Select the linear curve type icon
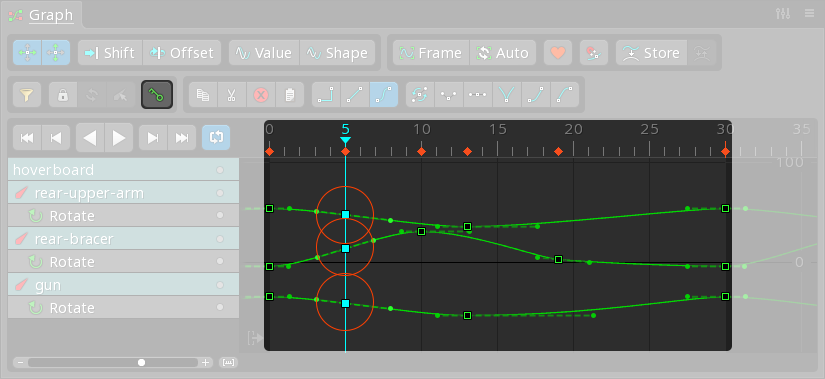 pyautogui.click(x=355, y=95)
